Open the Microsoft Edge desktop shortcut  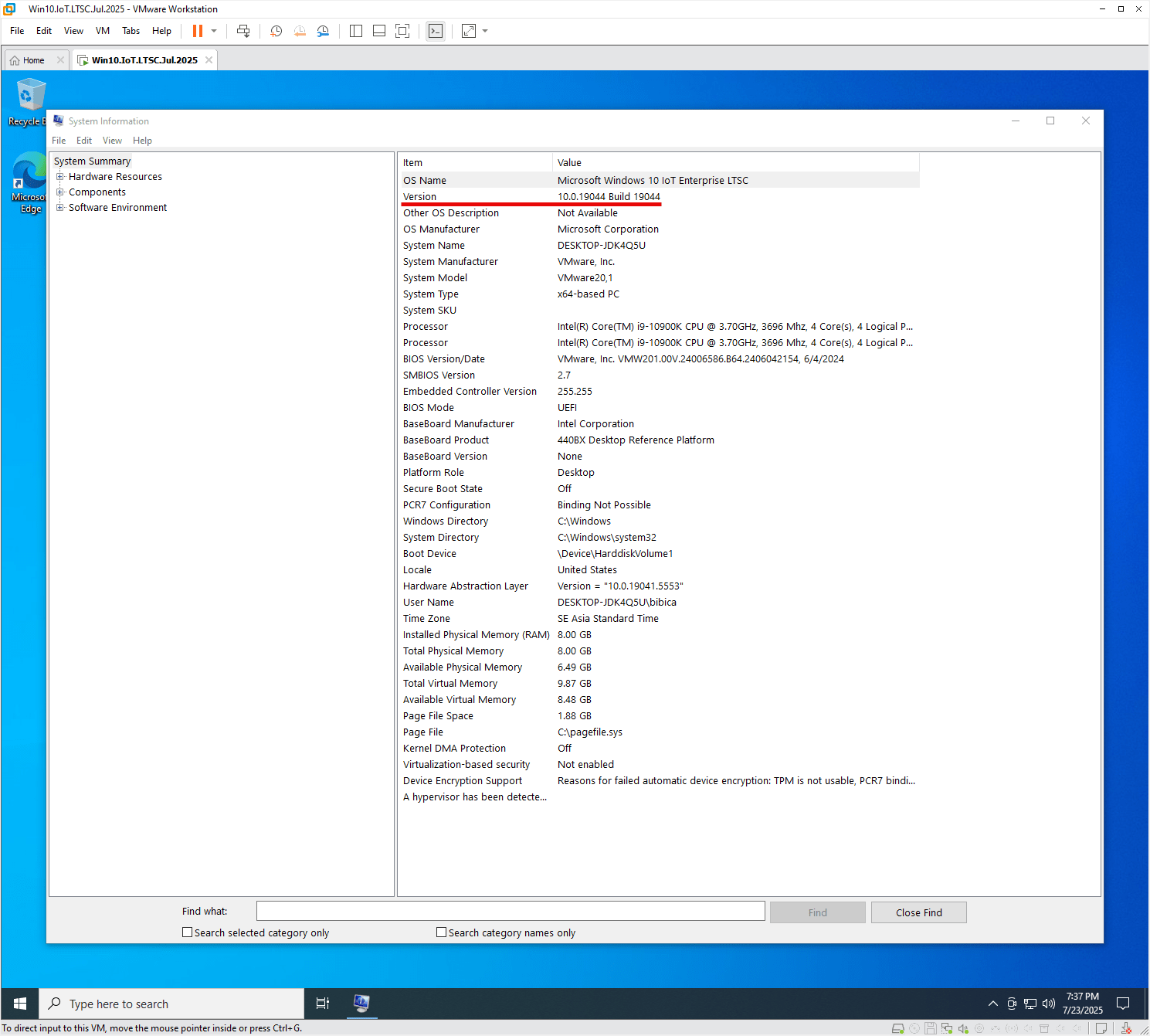click(29, 183)
